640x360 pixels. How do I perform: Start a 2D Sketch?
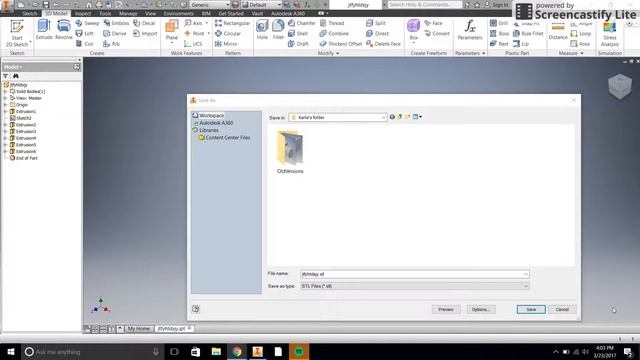pyautogui.click(x=17, y=33)
